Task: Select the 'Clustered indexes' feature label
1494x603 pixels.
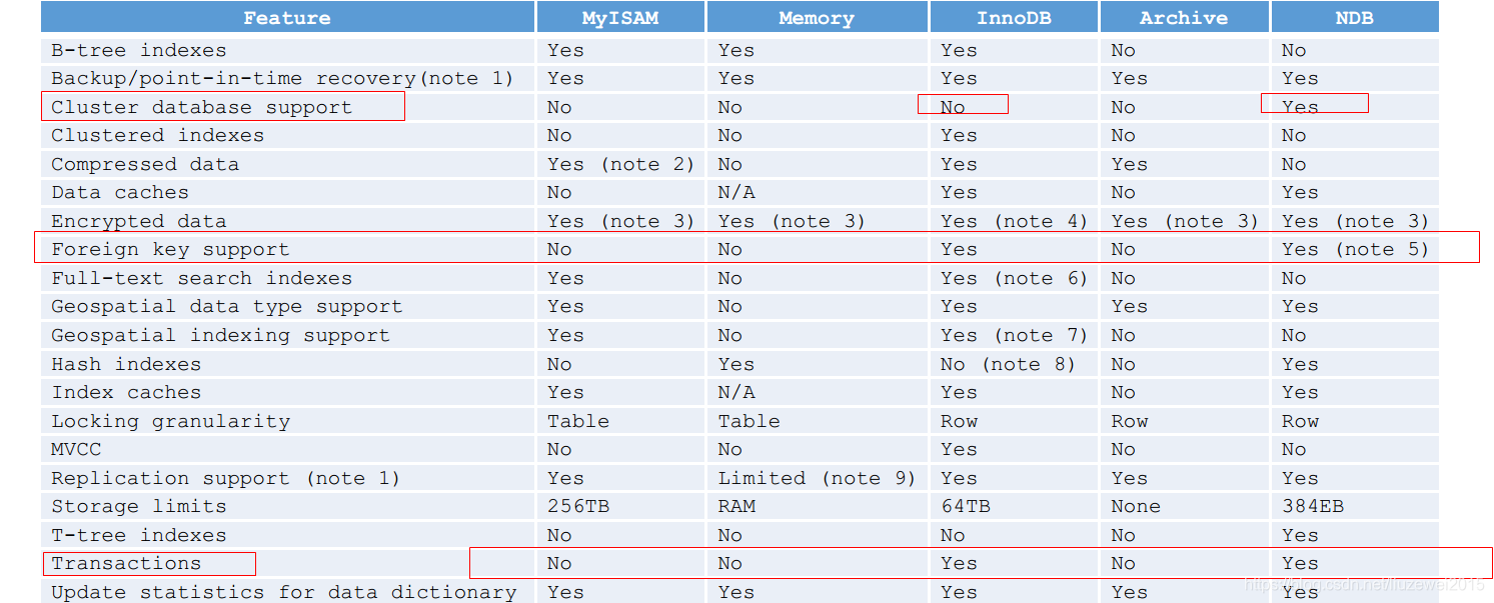Action: click(158, 135)
